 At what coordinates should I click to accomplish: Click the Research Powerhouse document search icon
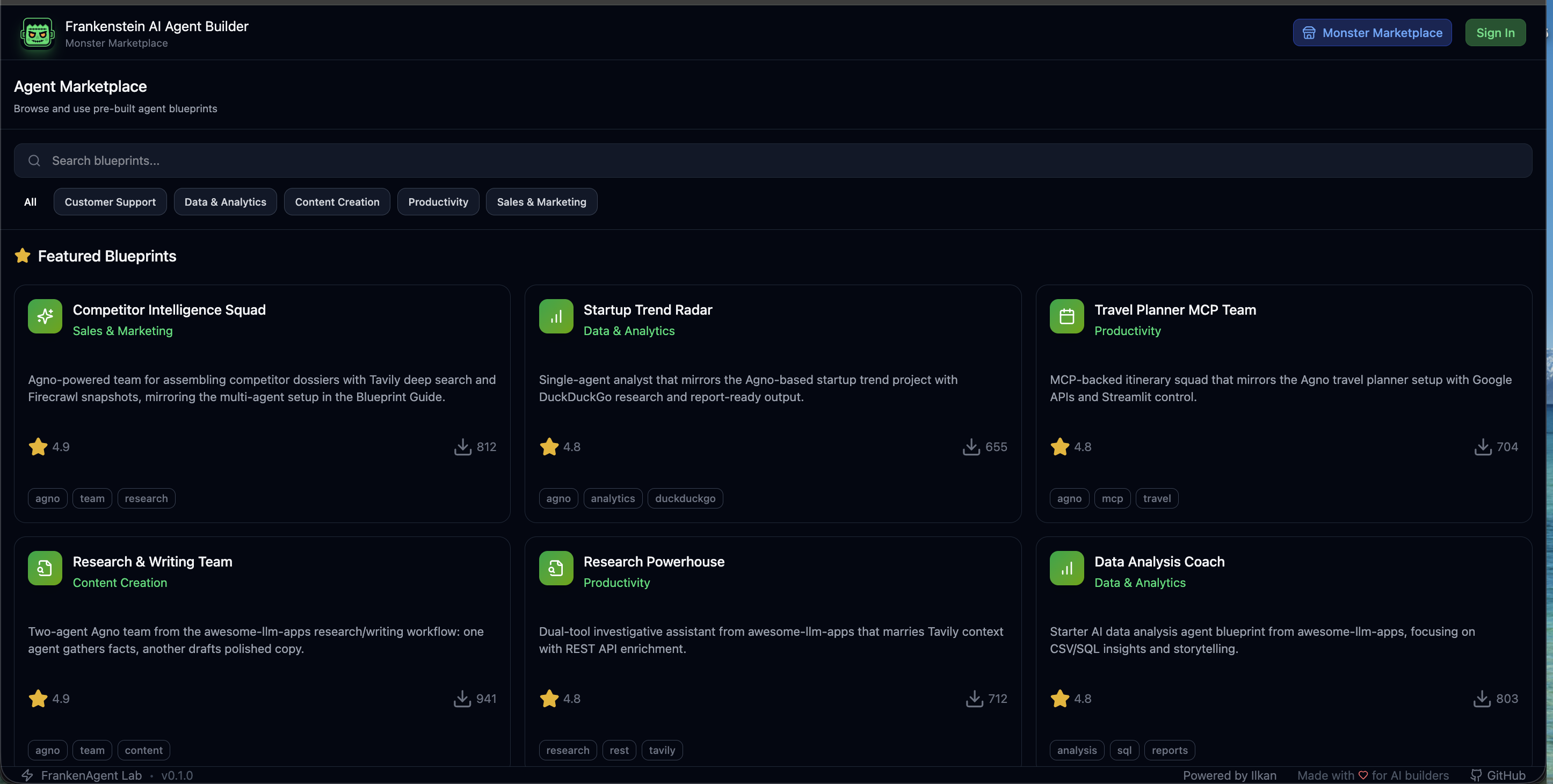pos(555,568)
